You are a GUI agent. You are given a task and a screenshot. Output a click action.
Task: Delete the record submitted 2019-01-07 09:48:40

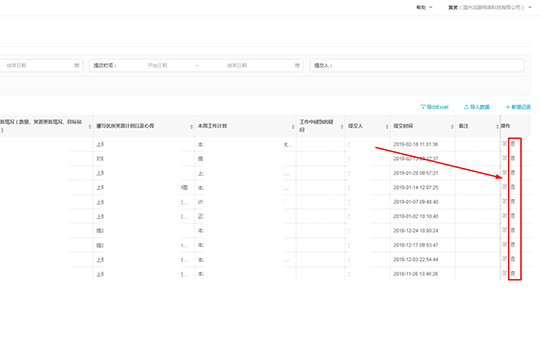(513, 202)
